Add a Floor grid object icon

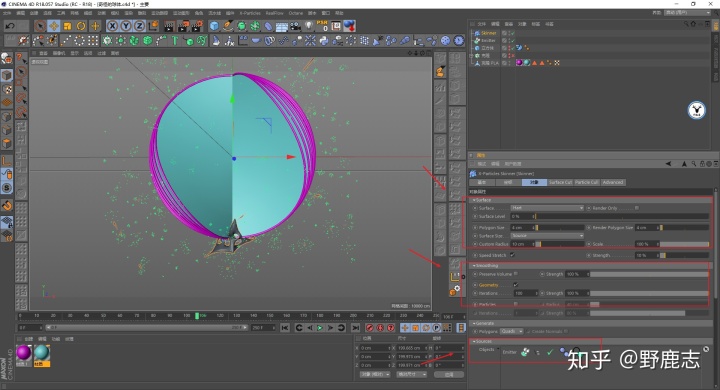point(281,27)
